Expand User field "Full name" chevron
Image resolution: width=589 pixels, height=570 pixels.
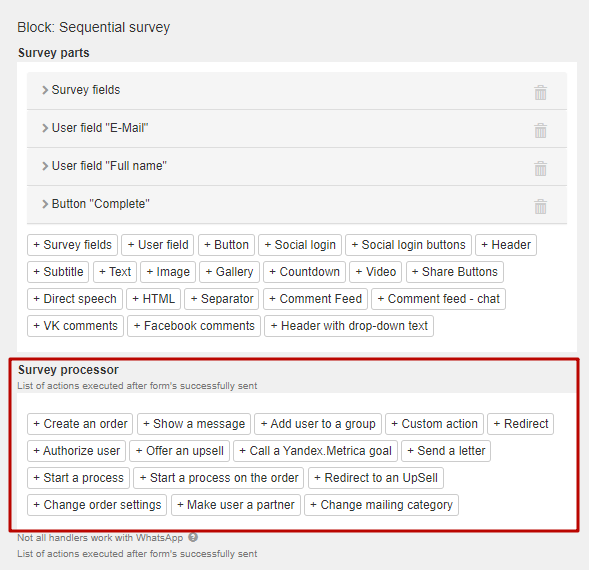click(x=45, y=166)
